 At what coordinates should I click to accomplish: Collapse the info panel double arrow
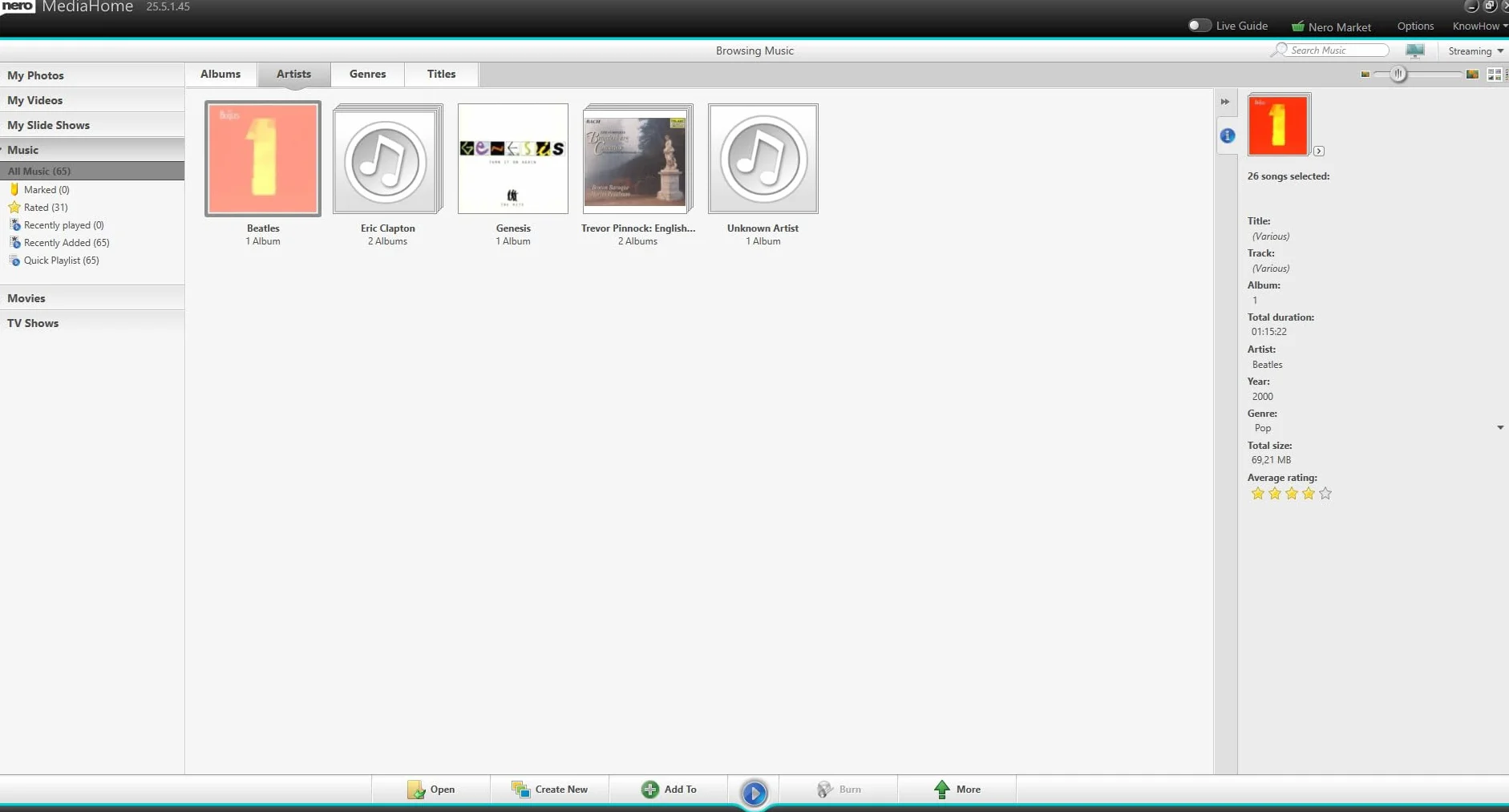(x=1225, y=102)
